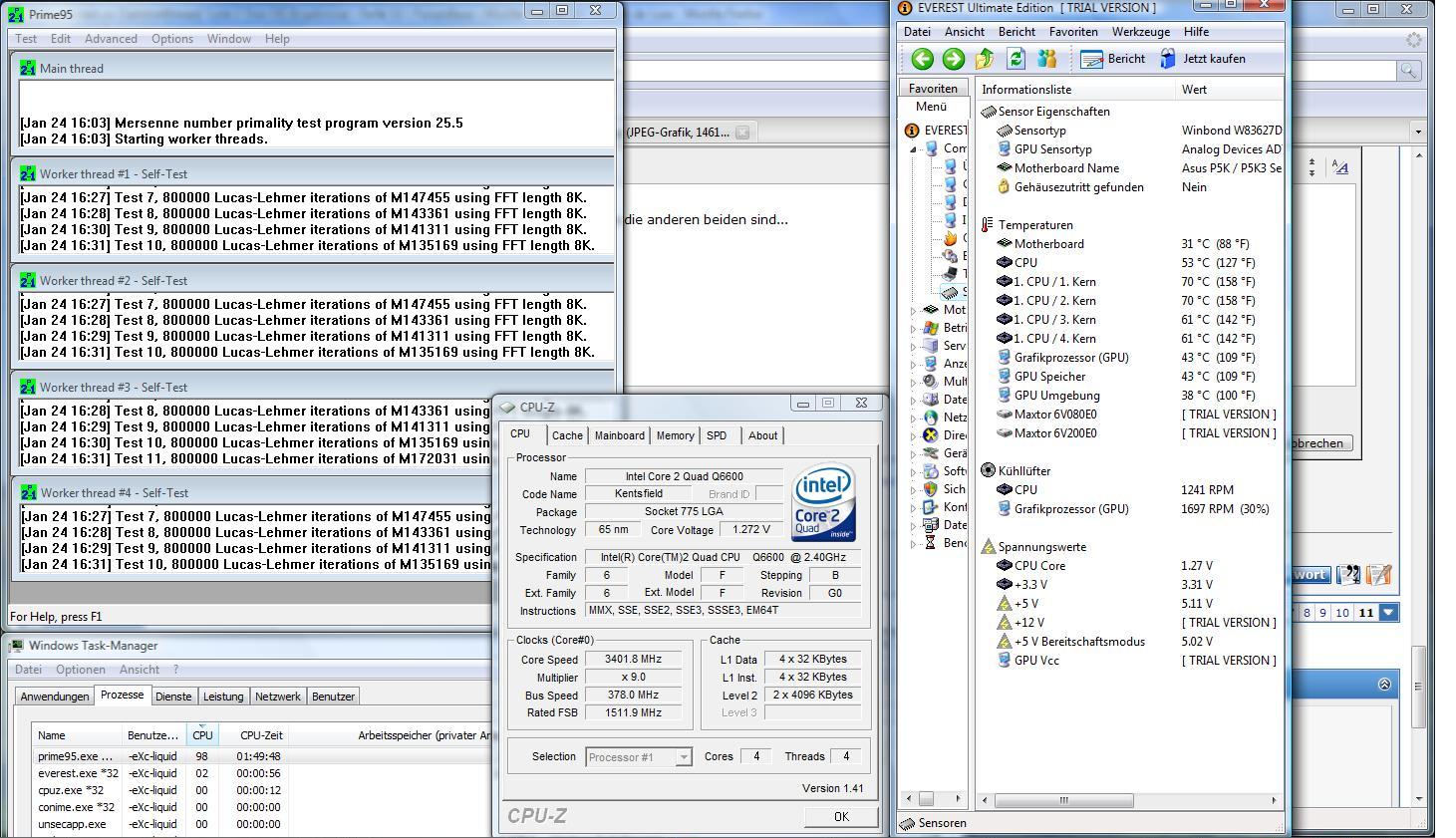Select the Benchmark hourglass icon in EVEREST tree

coord(931,543)
